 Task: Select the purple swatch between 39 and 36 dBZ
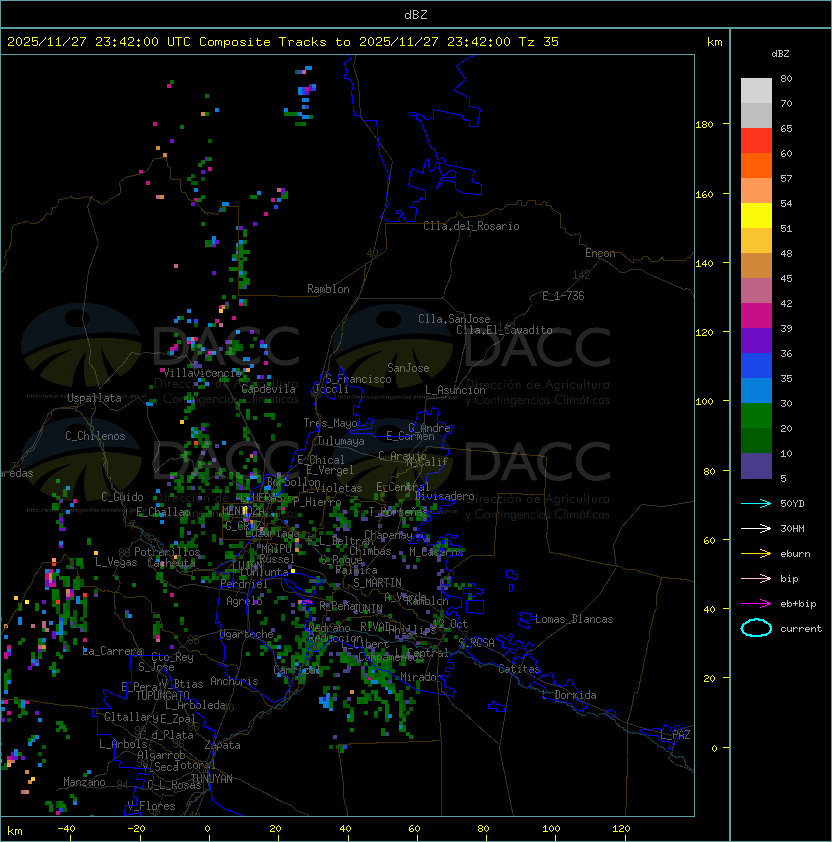point(756,341)
